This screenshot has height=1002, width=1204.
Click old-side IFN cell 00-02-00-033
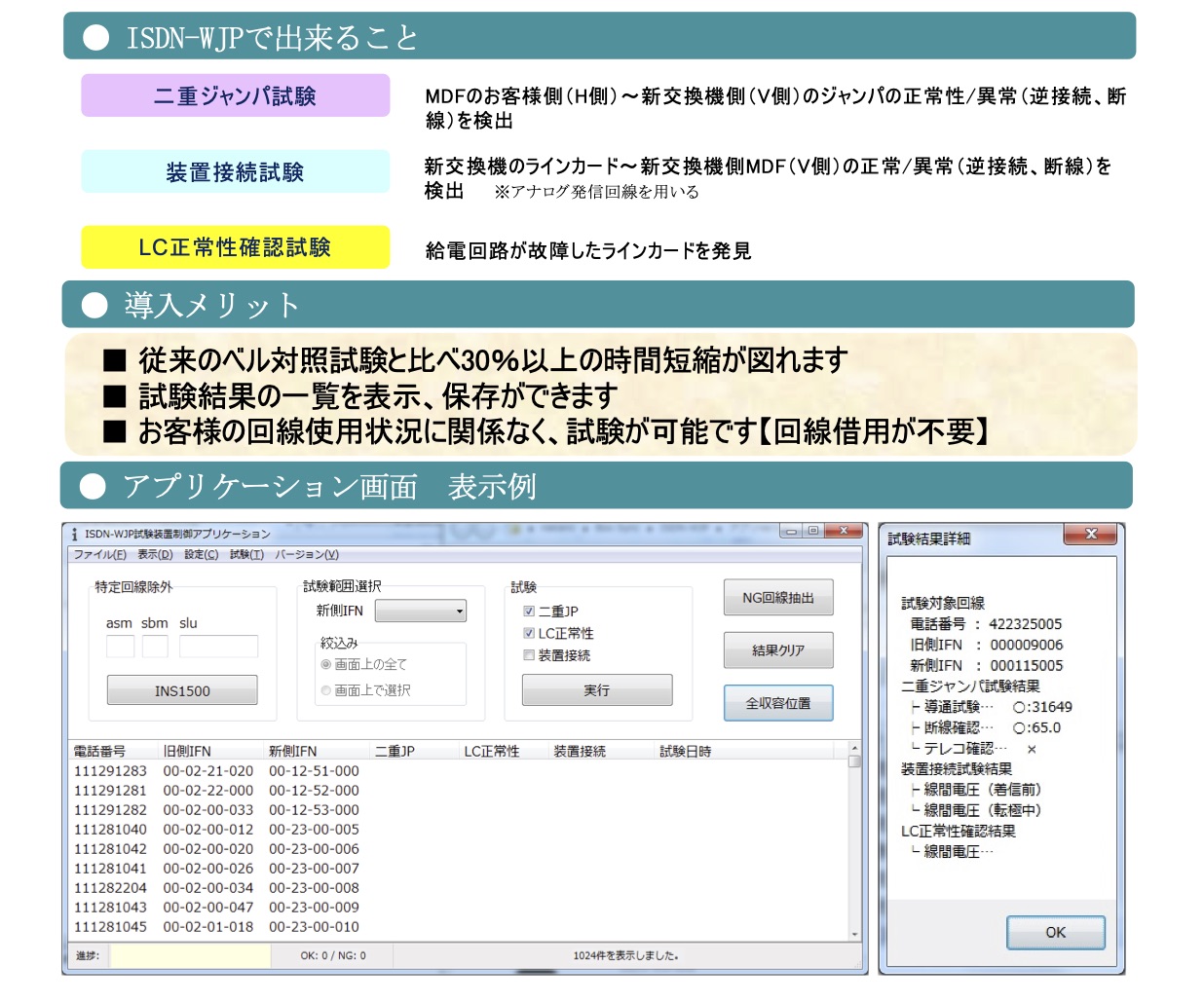click(x=208, y=810)
